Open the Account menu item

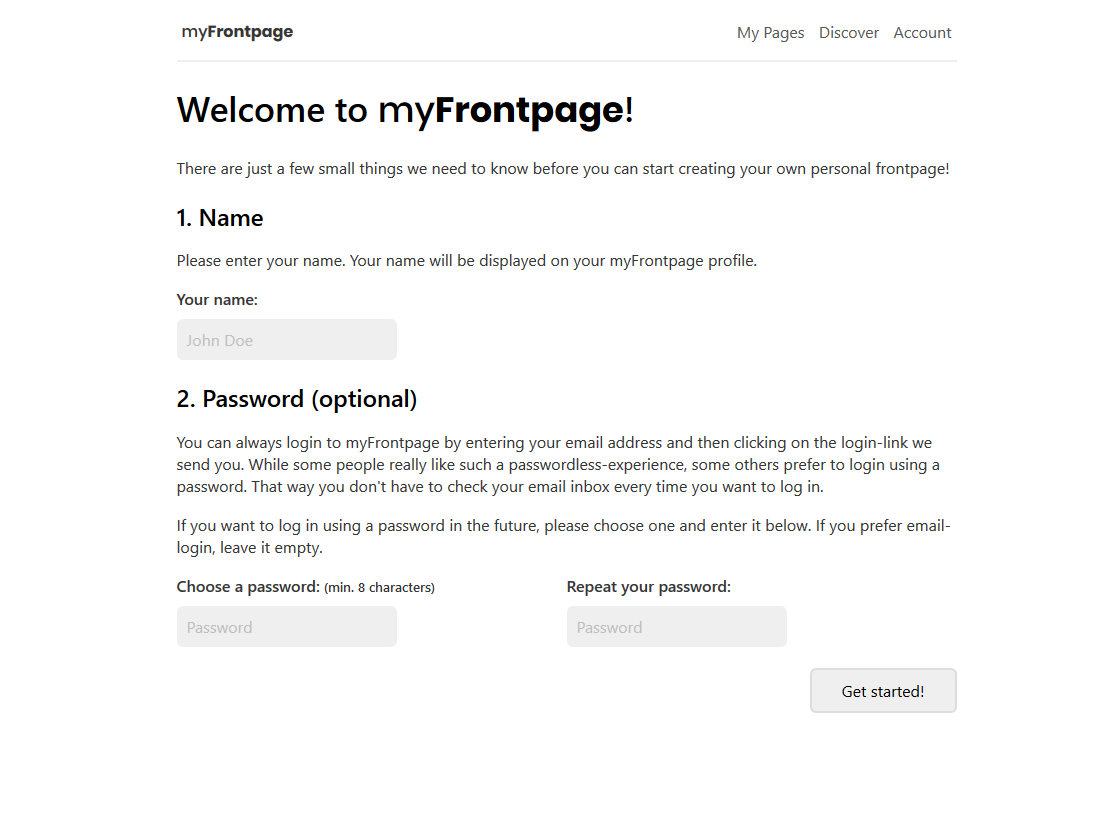point(922,33)
